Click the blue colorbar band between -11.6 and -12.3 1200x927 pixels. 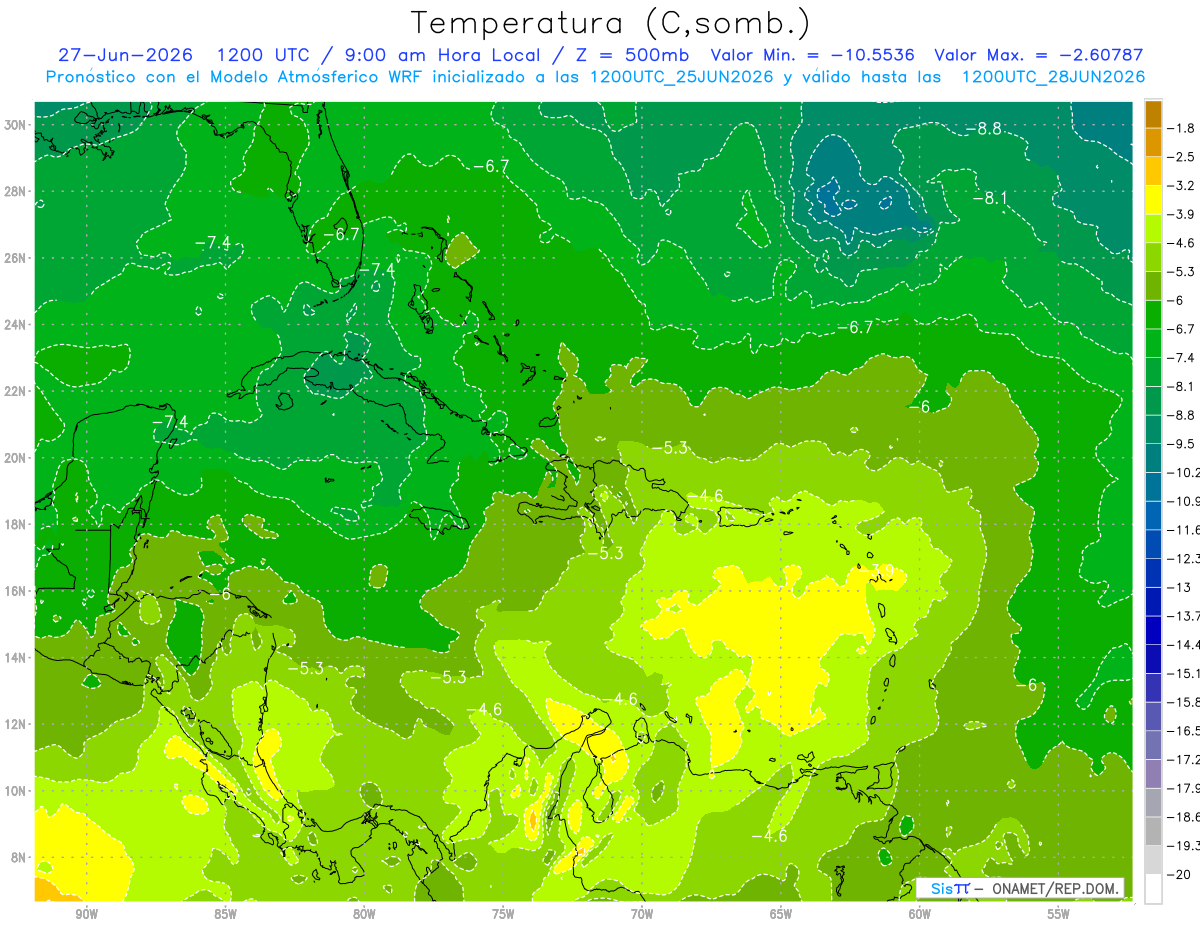coord(1153,544)
